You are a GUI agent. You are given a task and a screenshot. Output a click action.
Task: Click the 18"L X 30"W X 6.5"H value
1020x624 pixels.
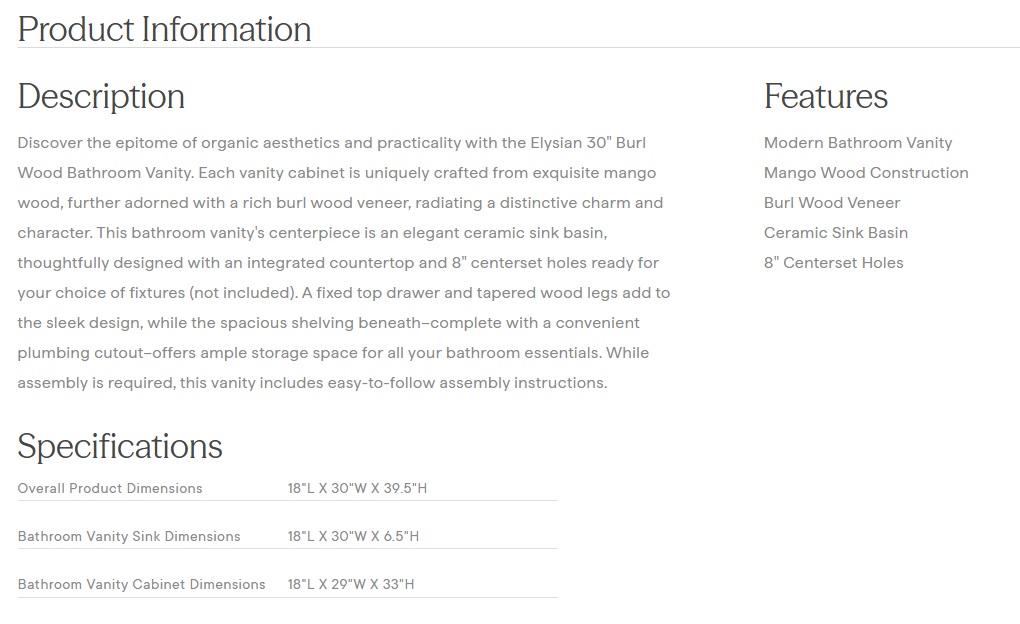(353, 537)
